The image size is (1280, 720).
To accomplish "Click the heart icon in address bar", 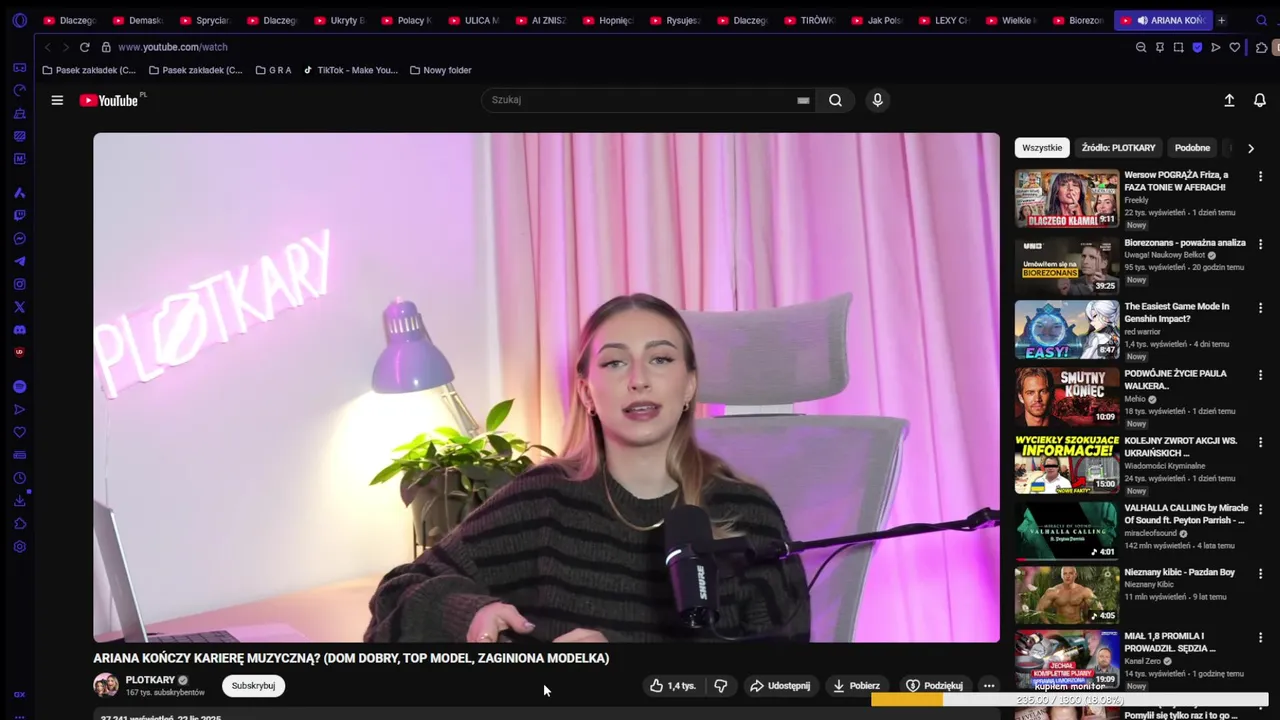I will pyautogui.click(x=1235, y=47).
